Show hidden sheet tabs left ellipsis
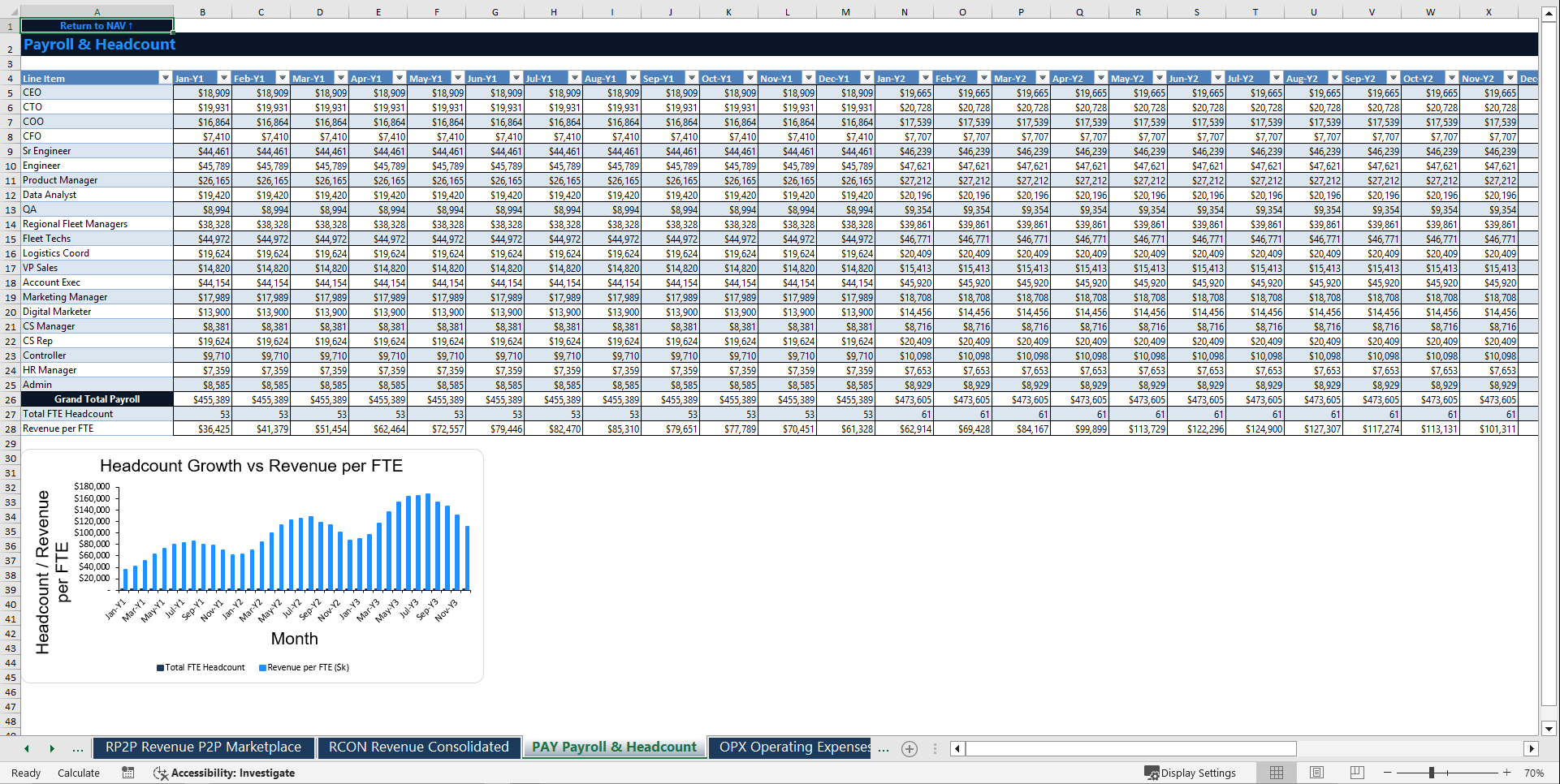1560x784 pixels. tap(78, 749)
